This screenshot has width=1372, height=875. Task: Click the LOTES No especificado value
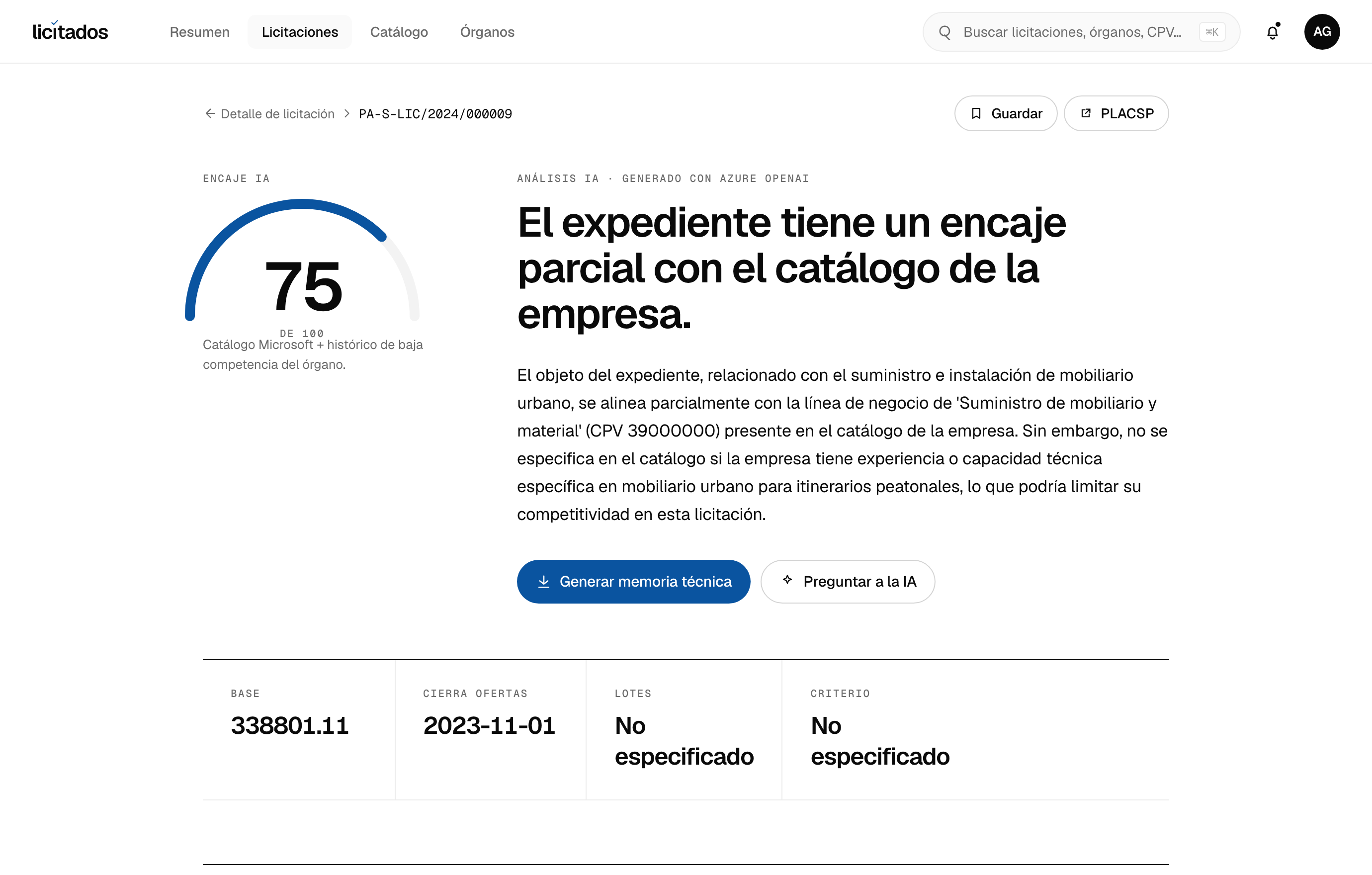685,741
